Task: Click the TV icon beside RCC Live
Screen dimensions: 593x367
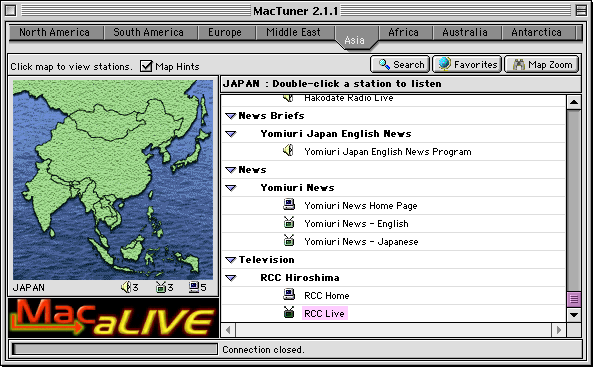Action: [289, 312]
